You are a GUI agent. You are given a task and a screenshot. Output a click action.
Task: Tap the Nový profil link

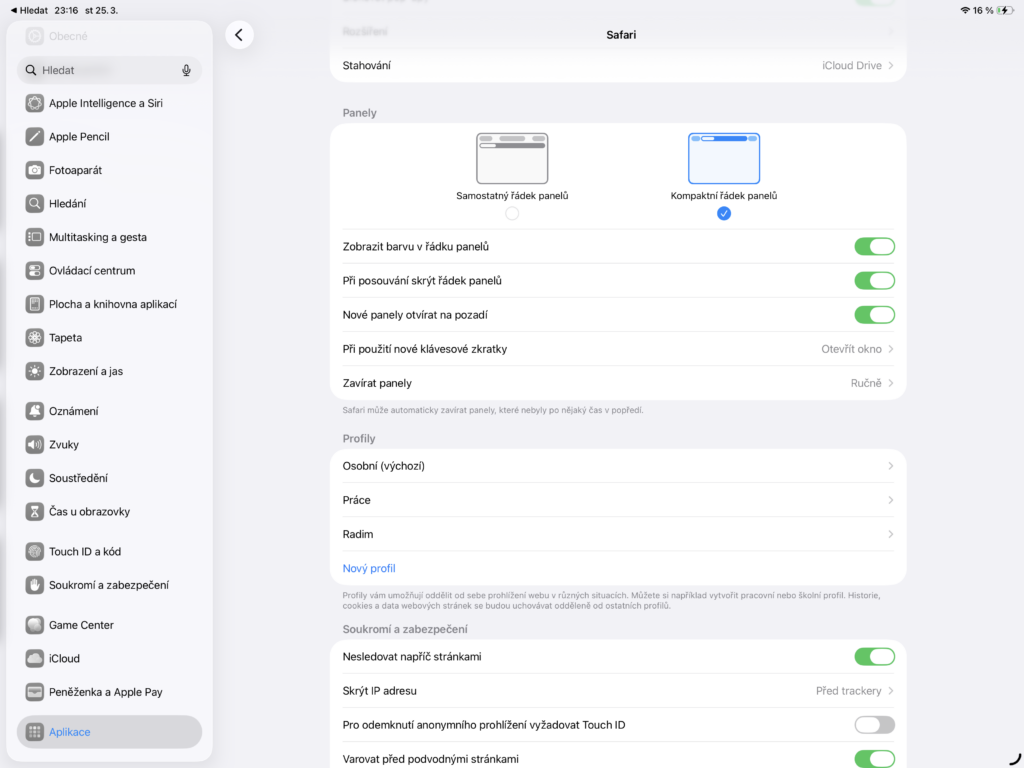click(369, 568)
